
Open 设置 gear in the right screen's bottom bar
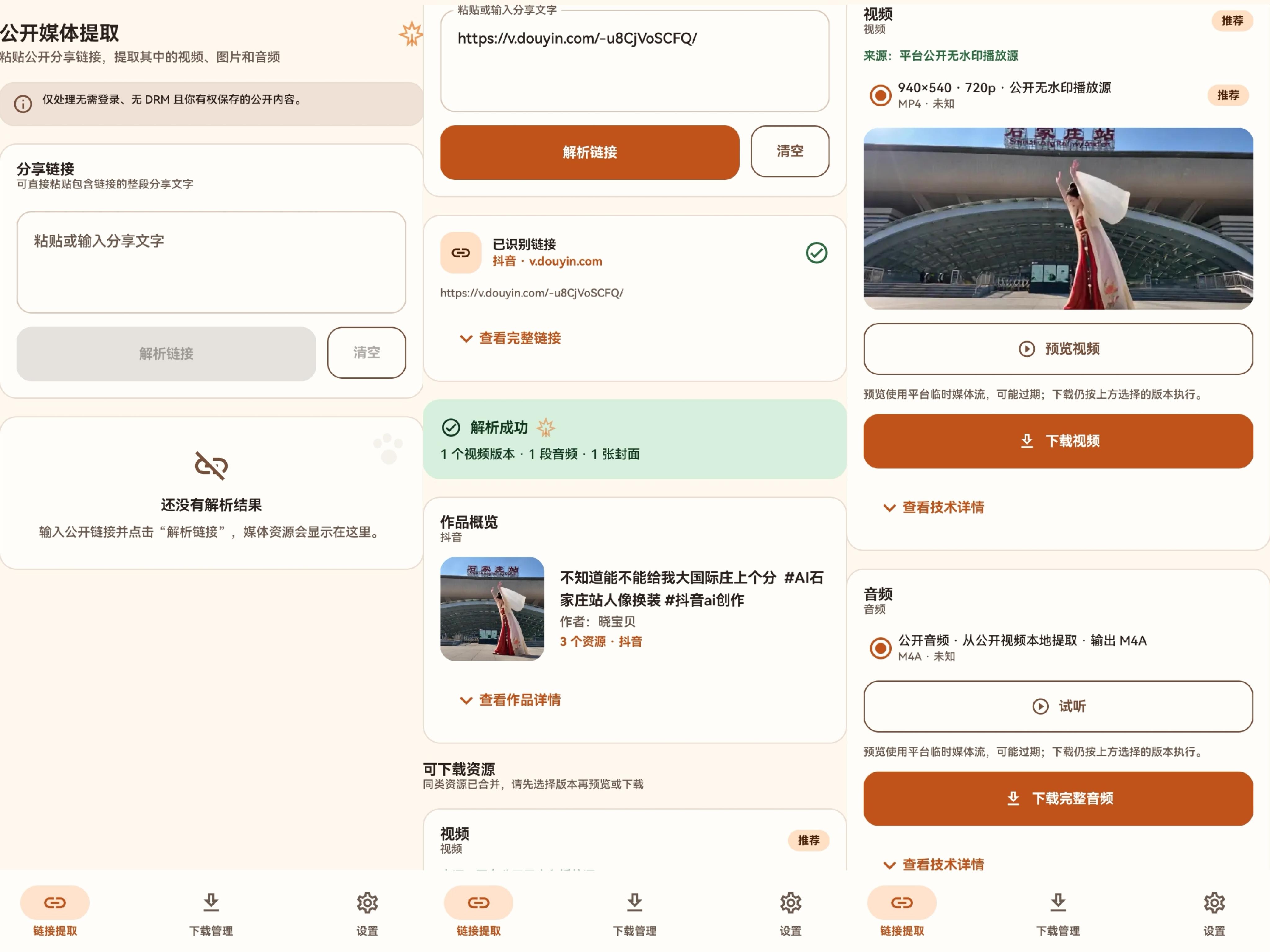click(x=1214, y=915)
